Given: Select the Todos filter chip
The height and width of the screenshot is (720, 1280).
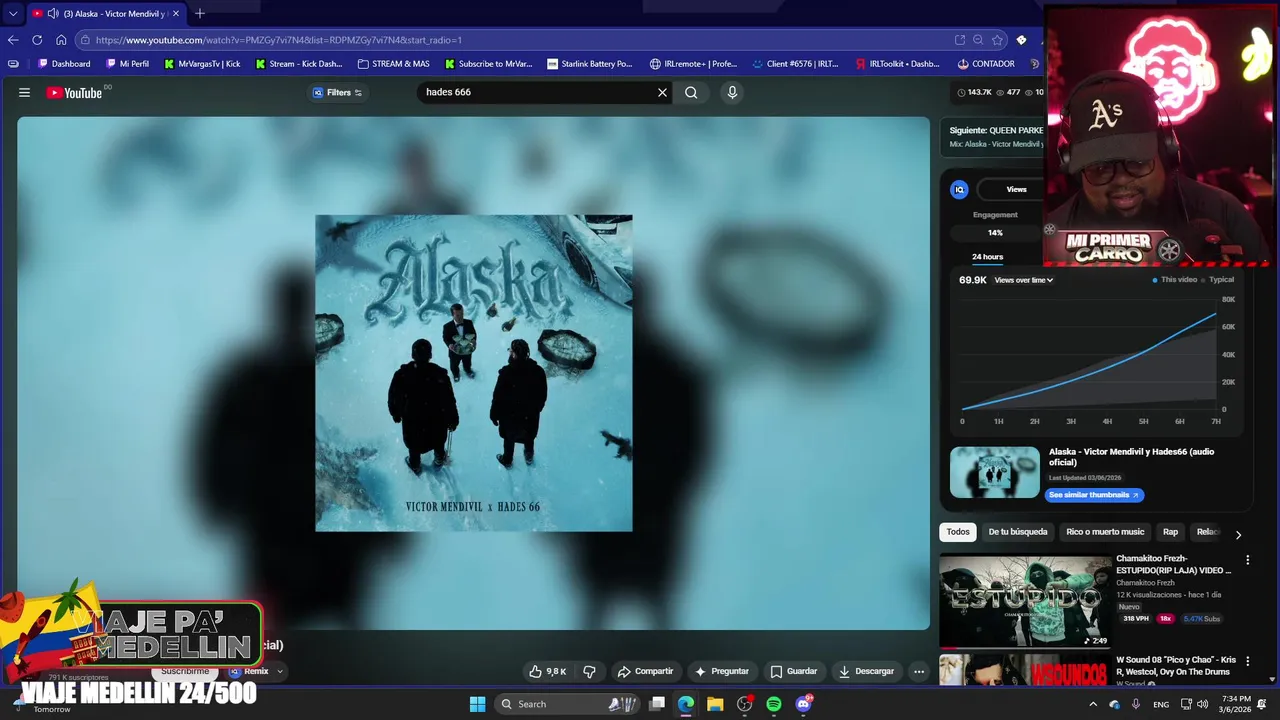Looking at the screenshot, I should pyautogui.click(x=958, y=532).
